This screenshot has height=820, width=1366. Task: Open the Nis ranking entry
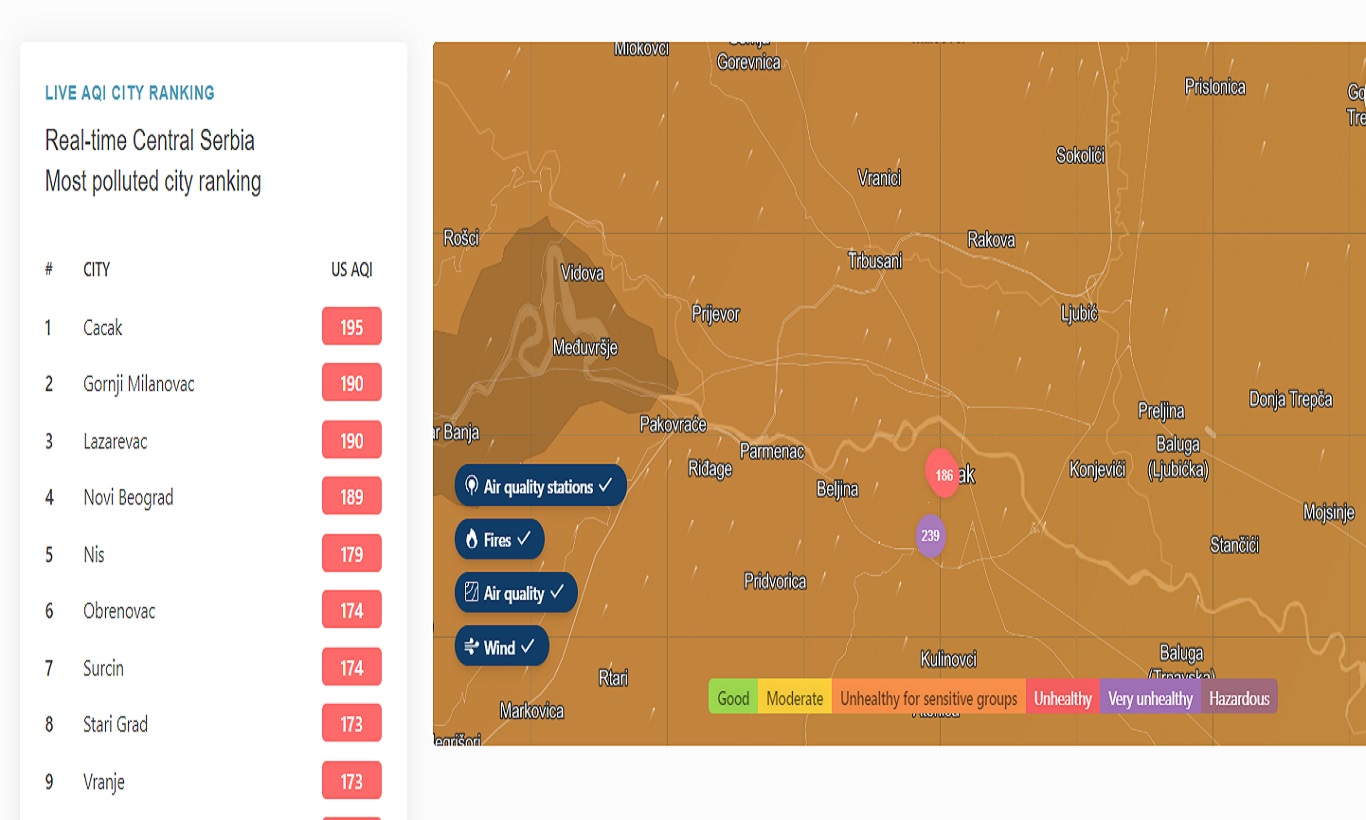[x=212, y=554]
